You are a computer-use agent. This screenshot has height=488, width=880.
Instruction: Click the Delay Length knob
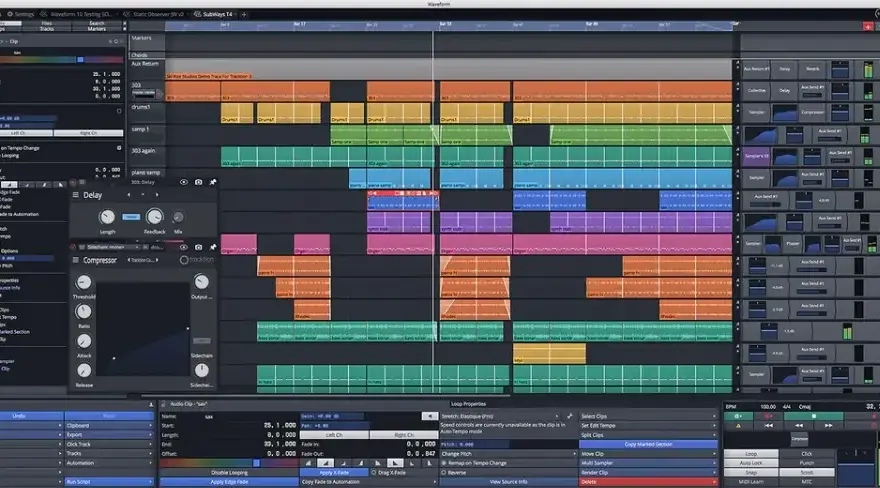click(107, 217)
